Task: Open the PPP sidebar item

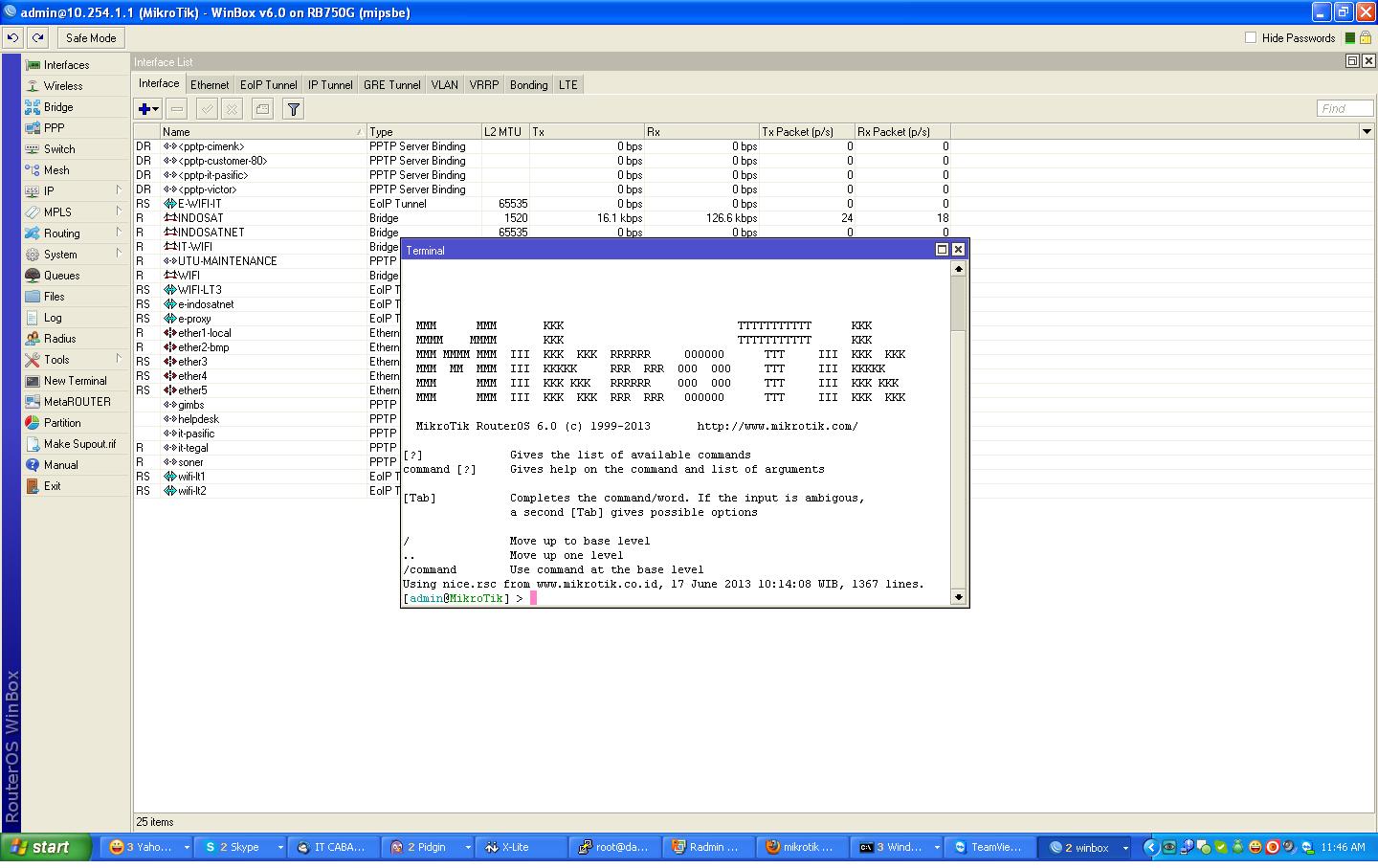Action: pos(77,128)
